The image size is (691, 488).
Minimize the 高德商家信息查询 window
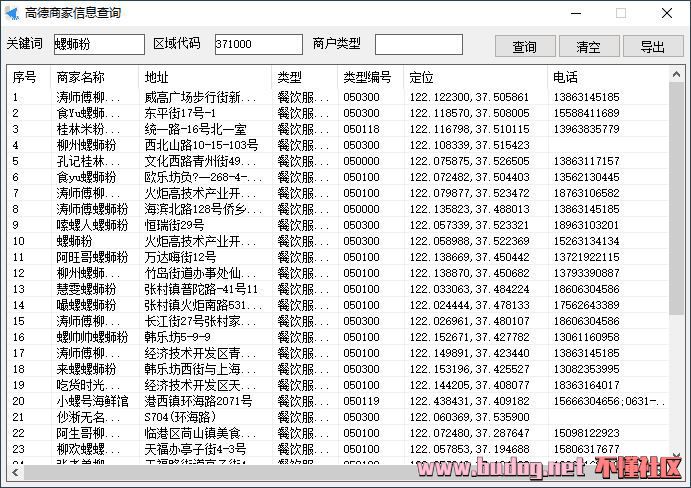(x=576, y=13)
